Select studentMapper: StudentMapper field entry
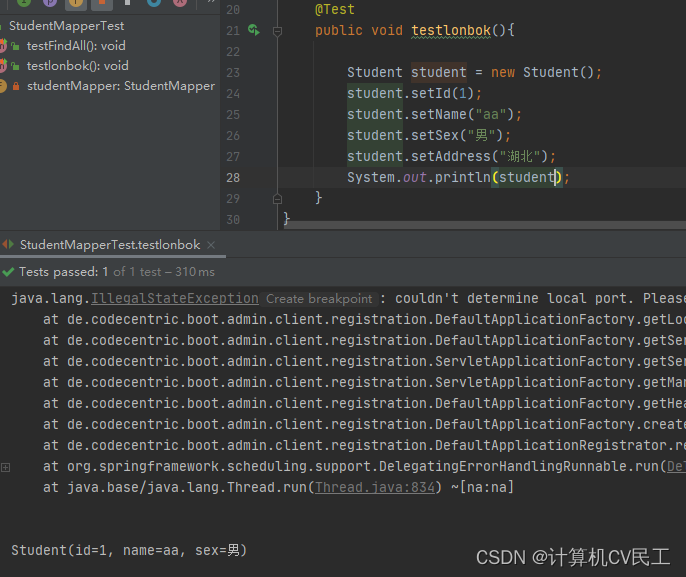 121,86
